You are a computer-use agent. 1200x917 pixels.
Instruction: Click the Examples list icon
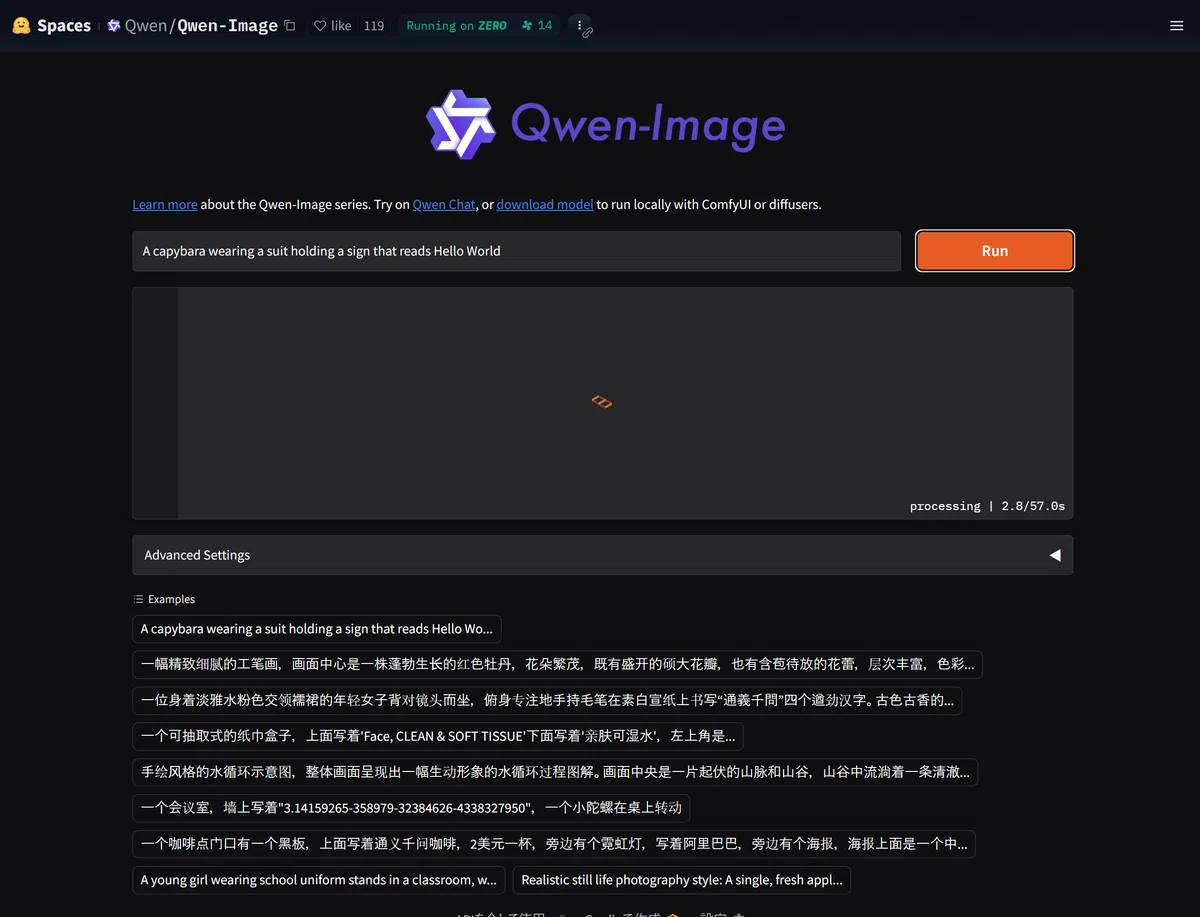[139, 599]
